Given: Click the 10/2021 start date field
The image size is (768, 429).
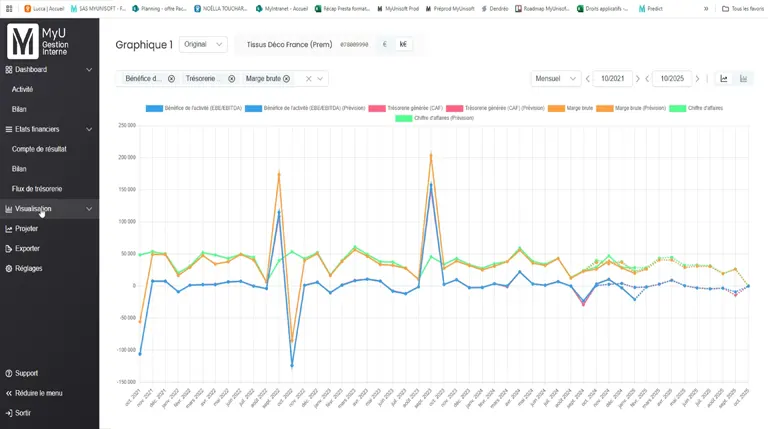Looking at the screenshot, I should (x=611, y=79).
